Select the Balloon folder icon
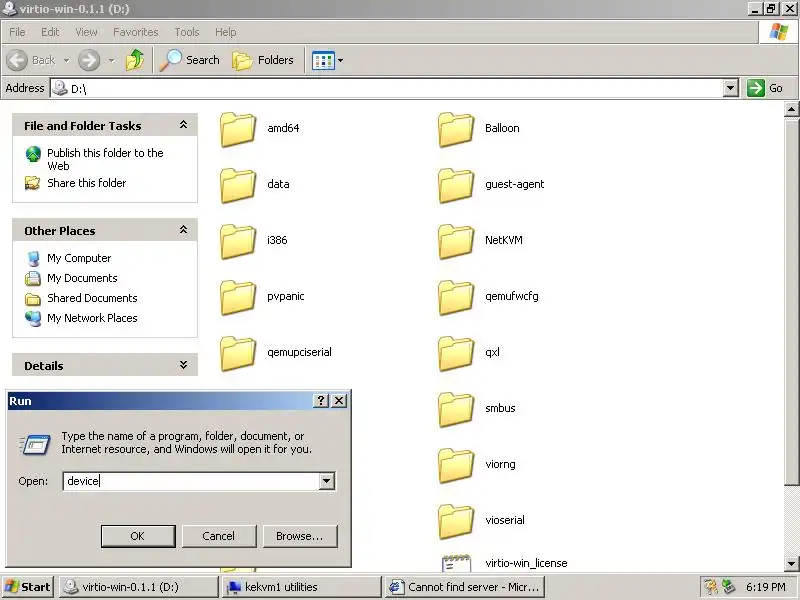Viewport: 800px width, 600px height. click(456, 129)
